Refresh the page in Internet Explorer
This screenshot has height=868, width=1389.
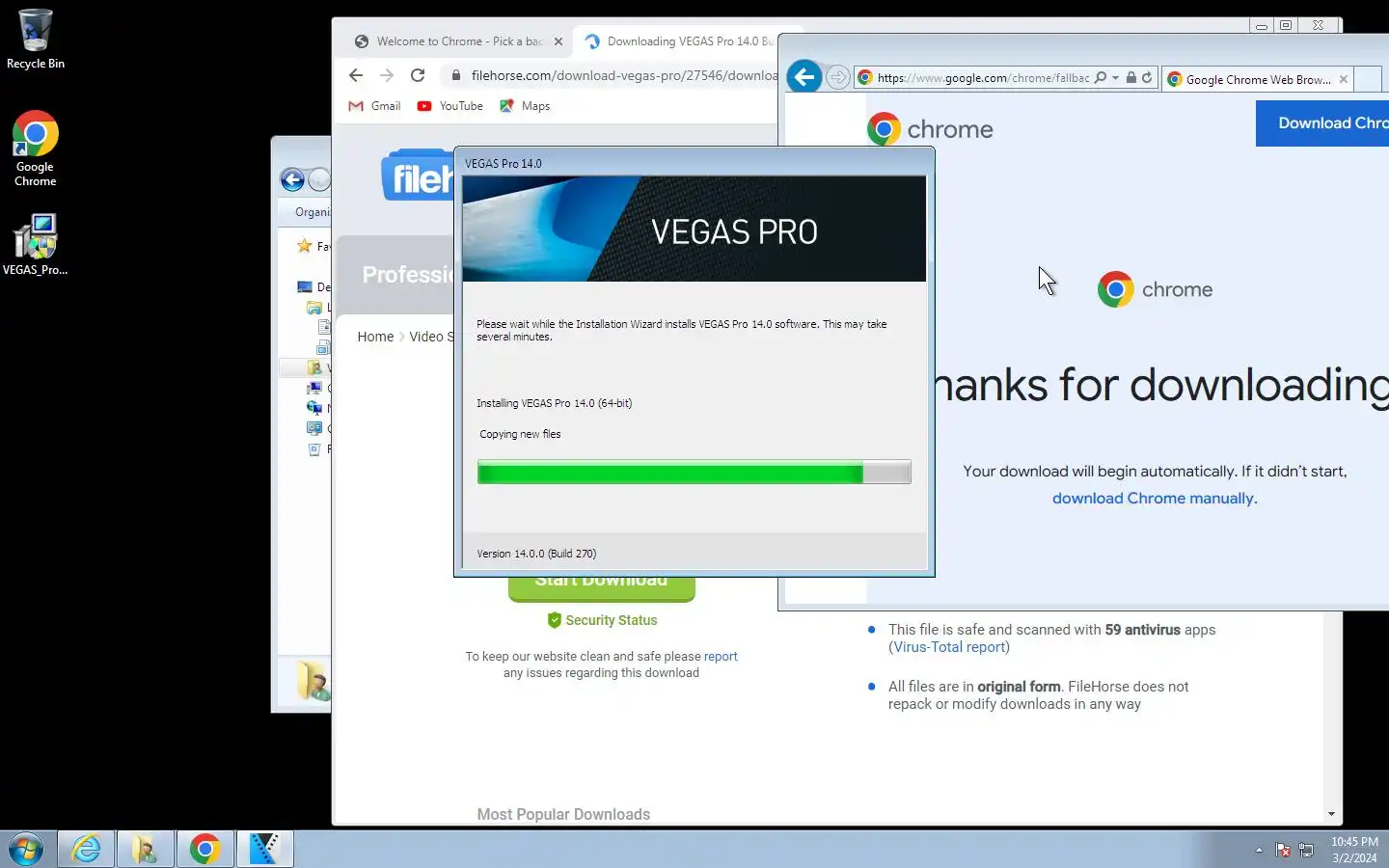coord(1147,77)
